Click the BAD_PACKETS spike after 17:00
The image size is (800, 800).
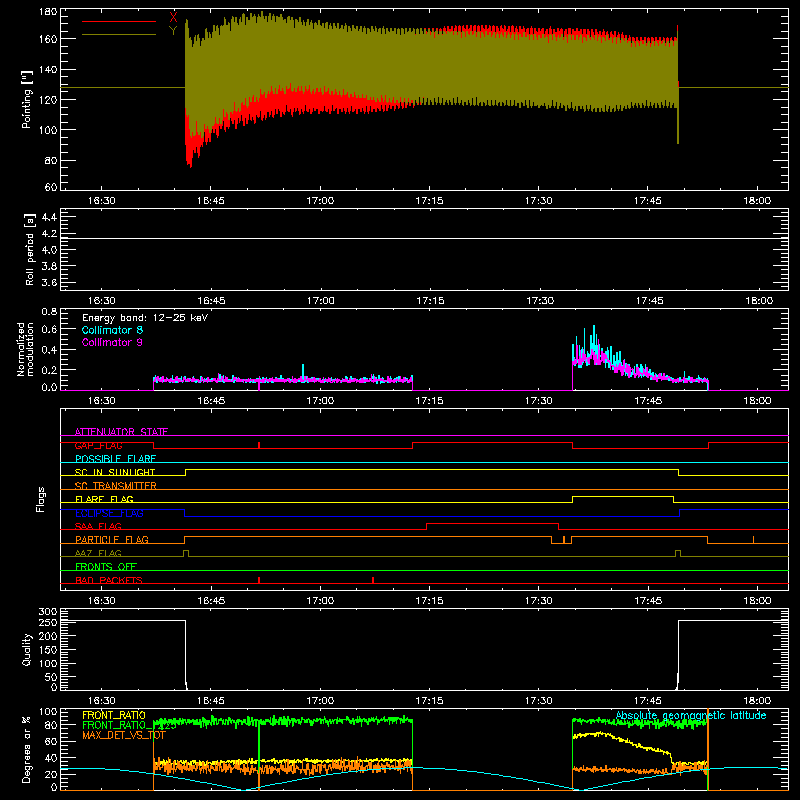373,580
